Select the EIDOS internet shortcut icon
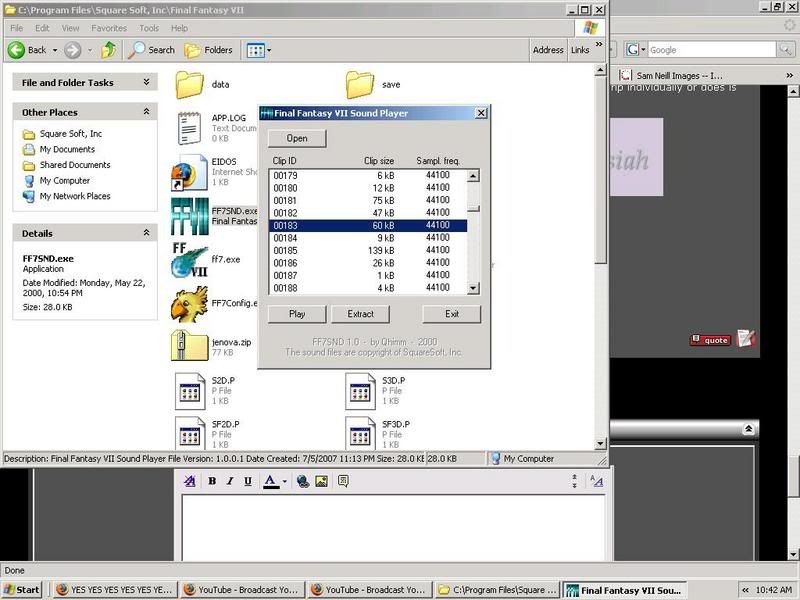This screenshot has height=600, width=800. (189, 172)
